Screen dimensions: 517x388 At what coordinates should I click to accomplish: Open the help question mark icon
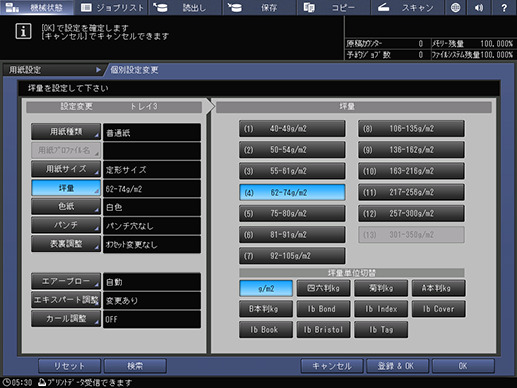coord(504,7)
